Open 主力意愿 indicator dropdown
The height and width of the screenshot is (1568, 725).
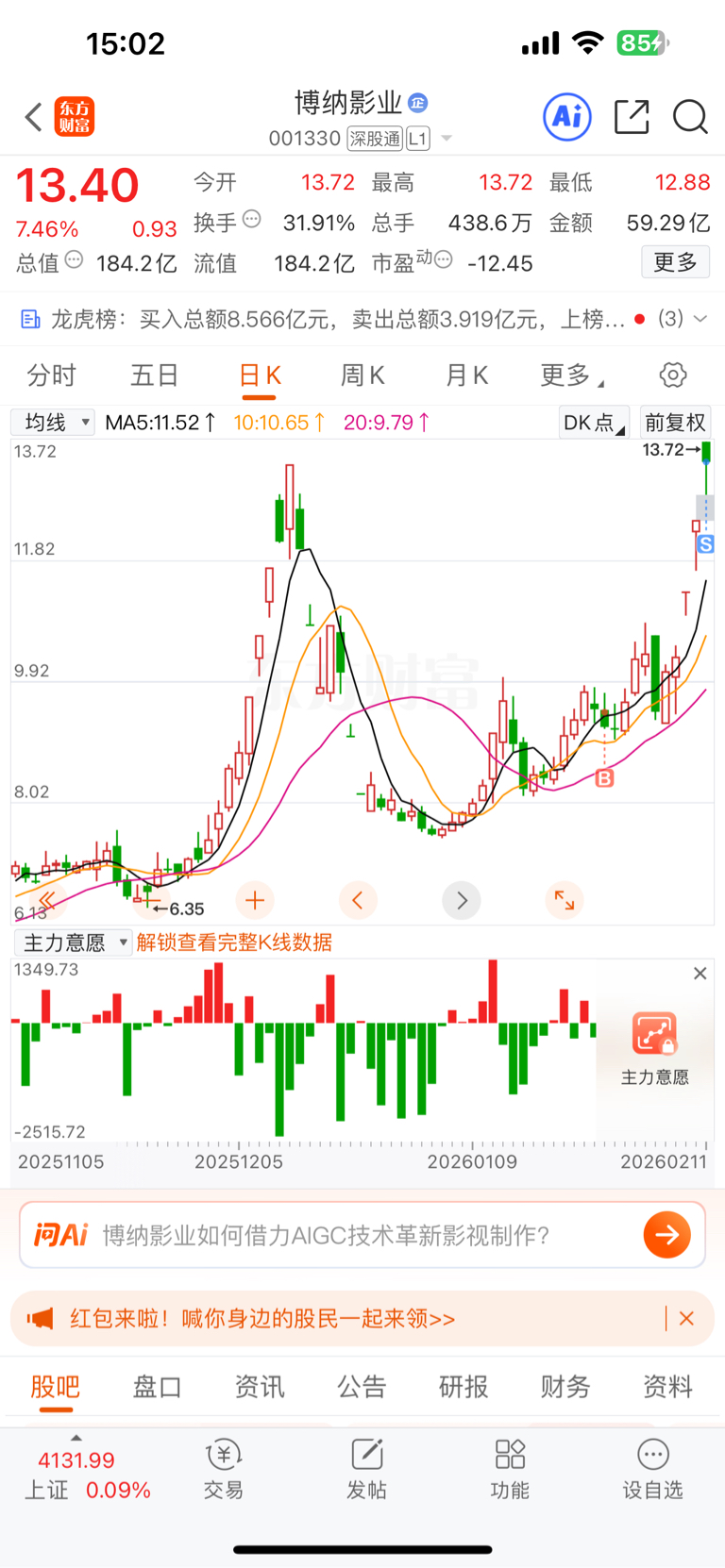click(73, 942)
